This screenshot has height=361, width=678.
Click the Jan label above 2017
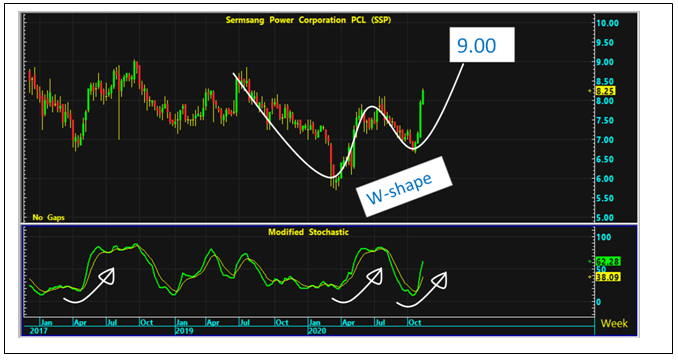(x=46, y=323)
